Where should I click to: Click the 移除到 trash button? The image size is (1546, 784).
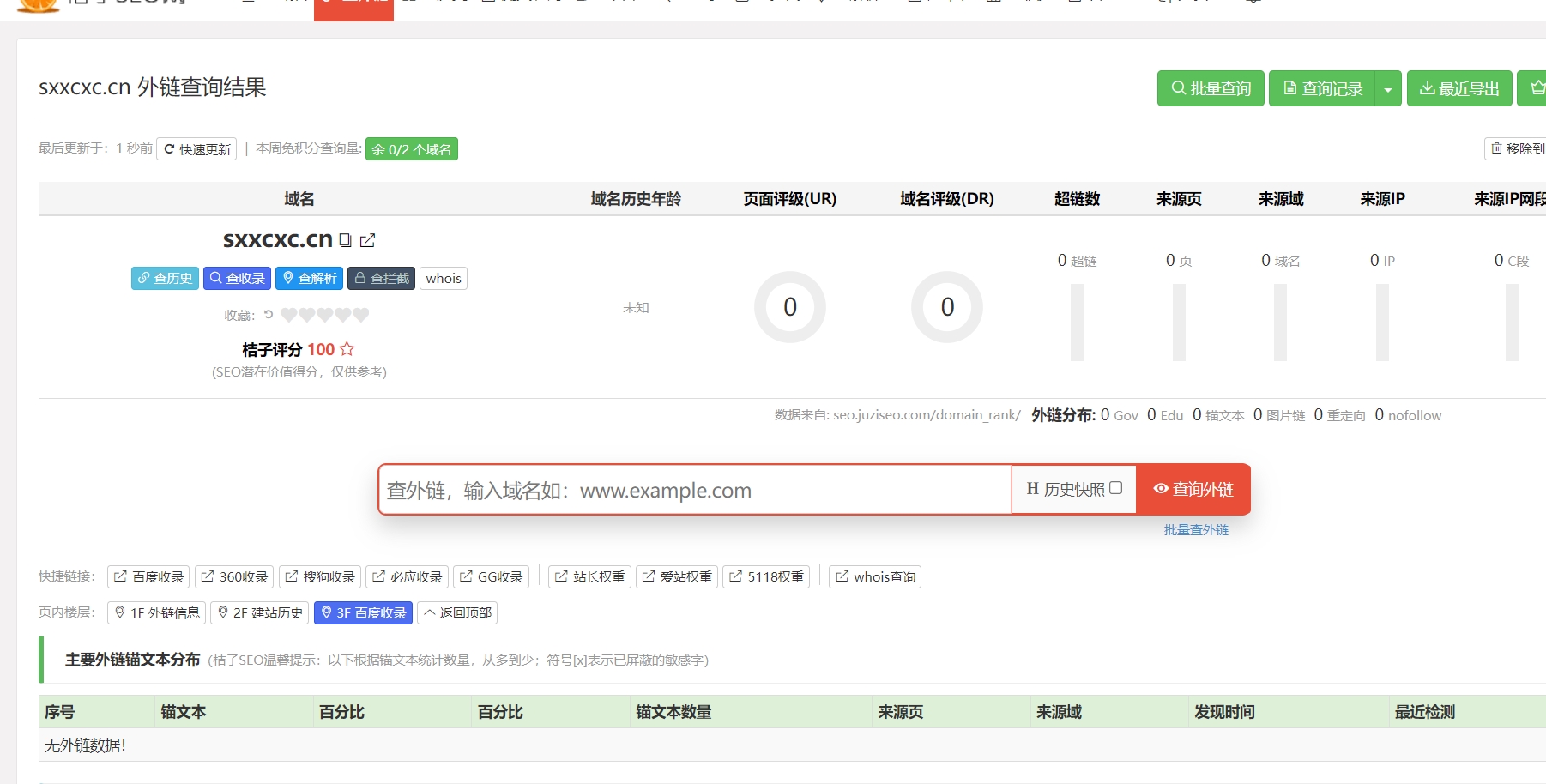tap(1516, 148)
